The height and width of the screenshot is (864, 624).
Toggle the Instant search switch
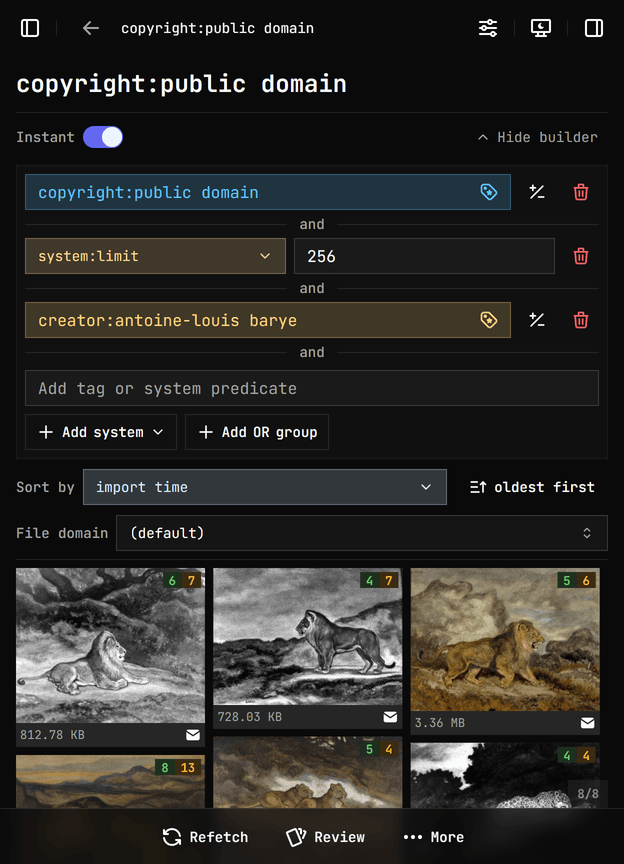coord(103,137)
